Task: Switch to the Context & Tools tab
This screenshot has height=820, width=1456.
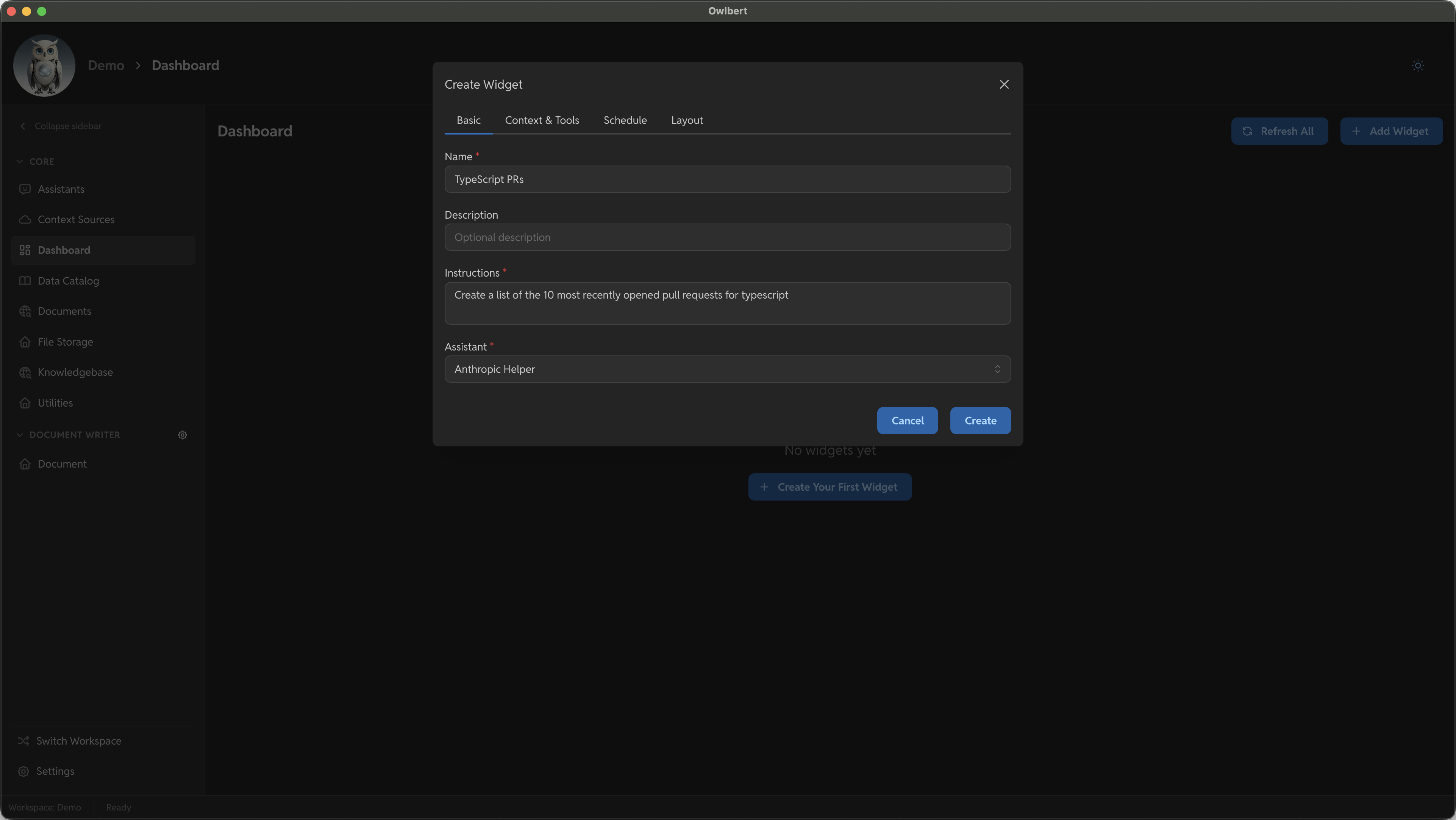Action: pyautogui.click(x=542, y=120)
